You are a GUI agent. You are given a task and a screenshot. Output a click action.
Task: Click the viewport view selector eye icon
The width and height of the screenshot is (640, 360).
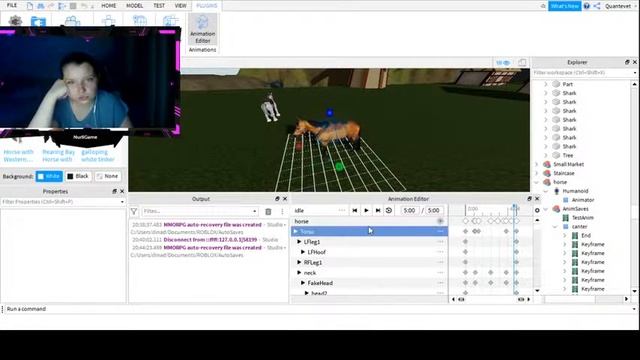click(503, 62)
